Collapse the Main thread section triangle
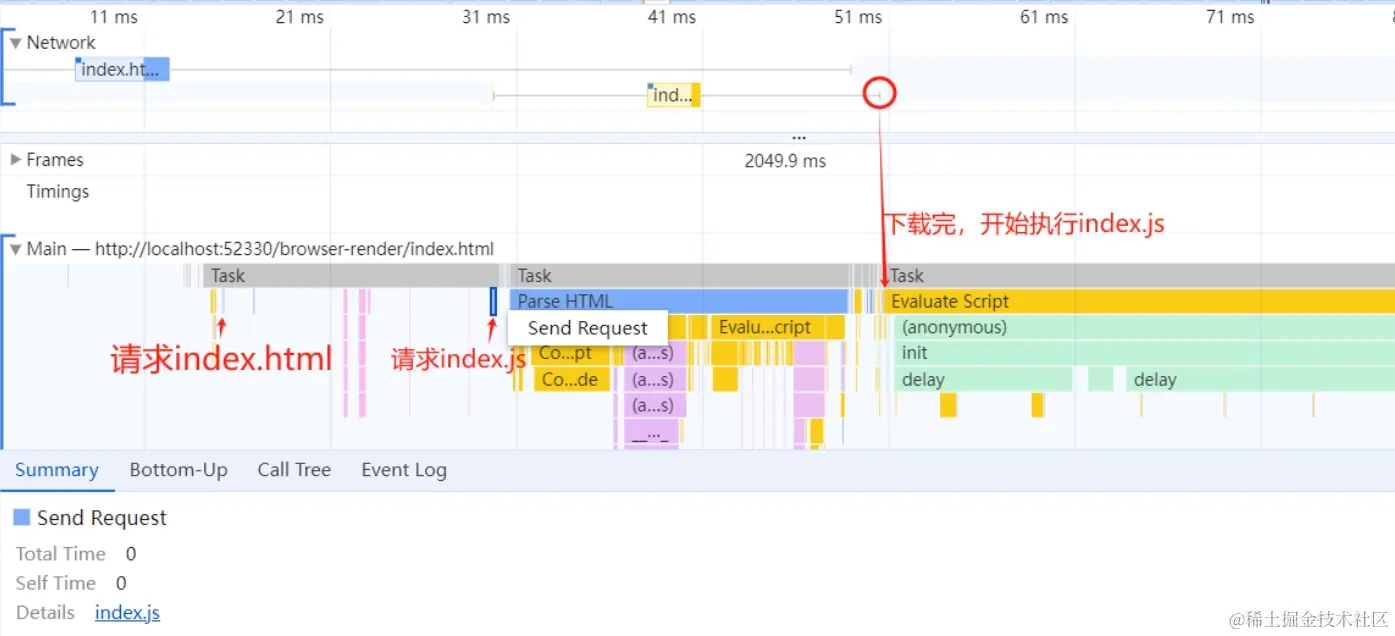Screen dimensions: 1395x636 coord(16,249)
